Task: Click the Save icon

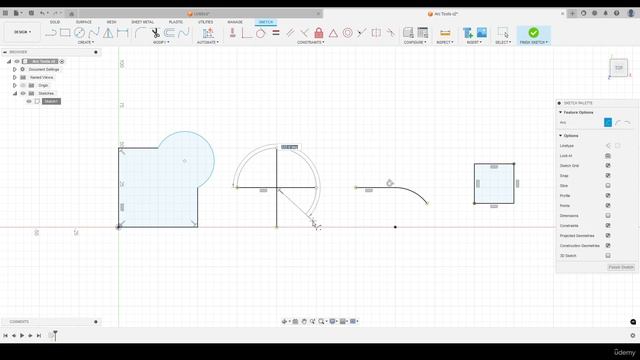Action: click(31, 13)
